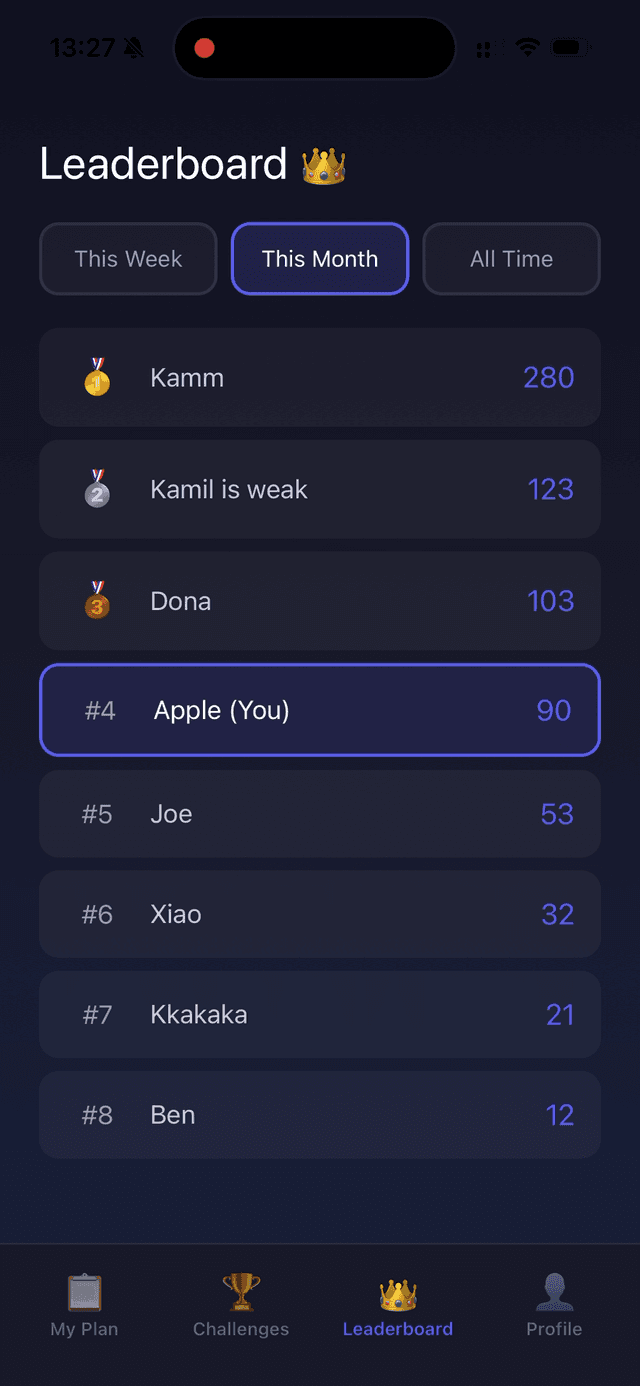Click Xiao's score of 32
This screenshot has width=640, height=1386.
558,914
